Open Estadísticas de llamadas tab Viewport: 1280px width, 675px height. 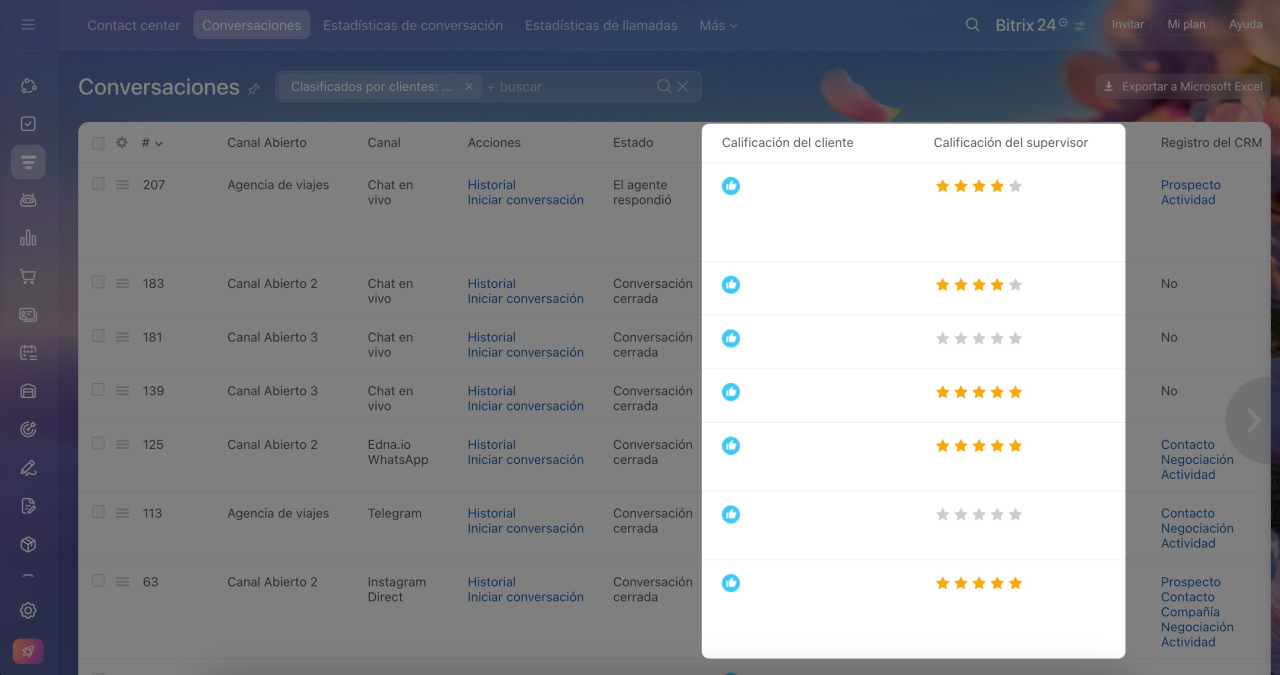601,25
